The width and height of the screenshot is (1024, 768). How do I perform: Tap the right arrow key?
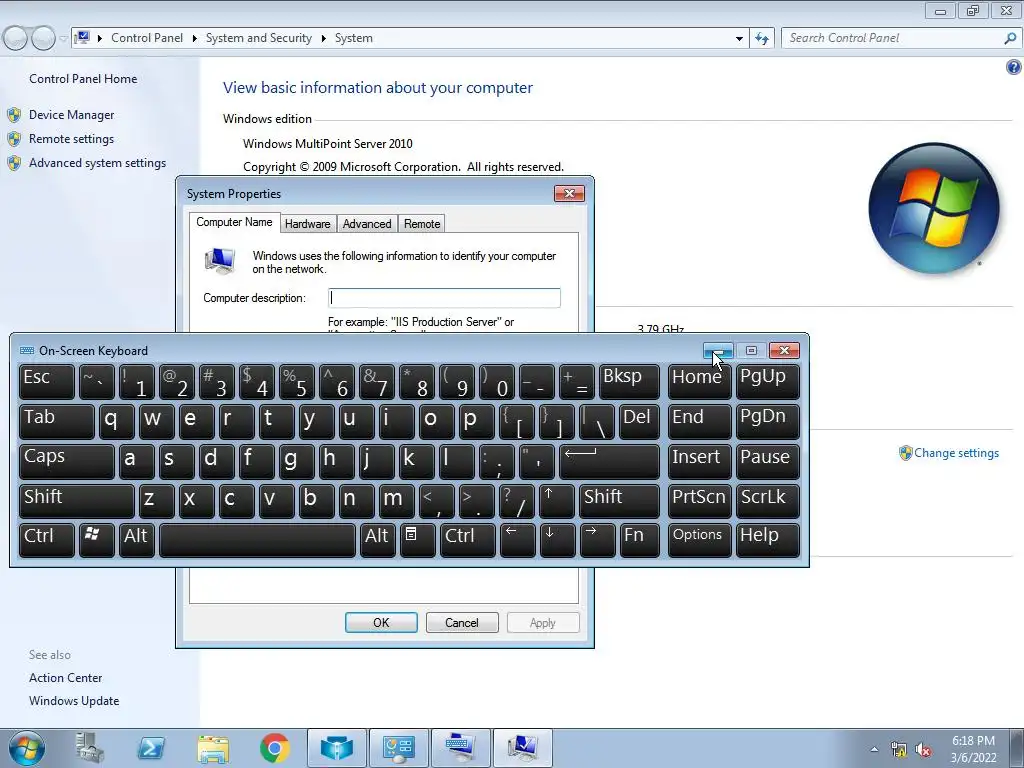pos(597,541)
